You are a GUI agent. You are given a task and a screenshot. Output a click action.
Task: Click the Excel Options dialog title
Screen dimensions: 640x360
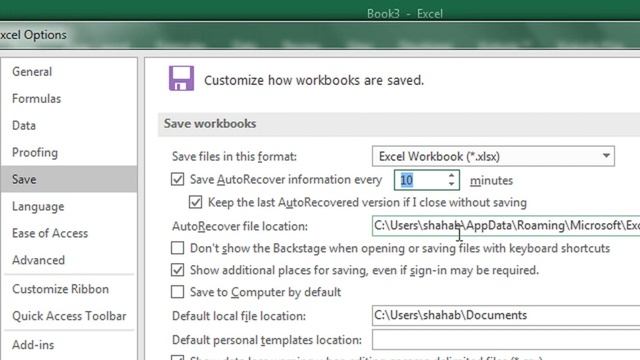33,35
